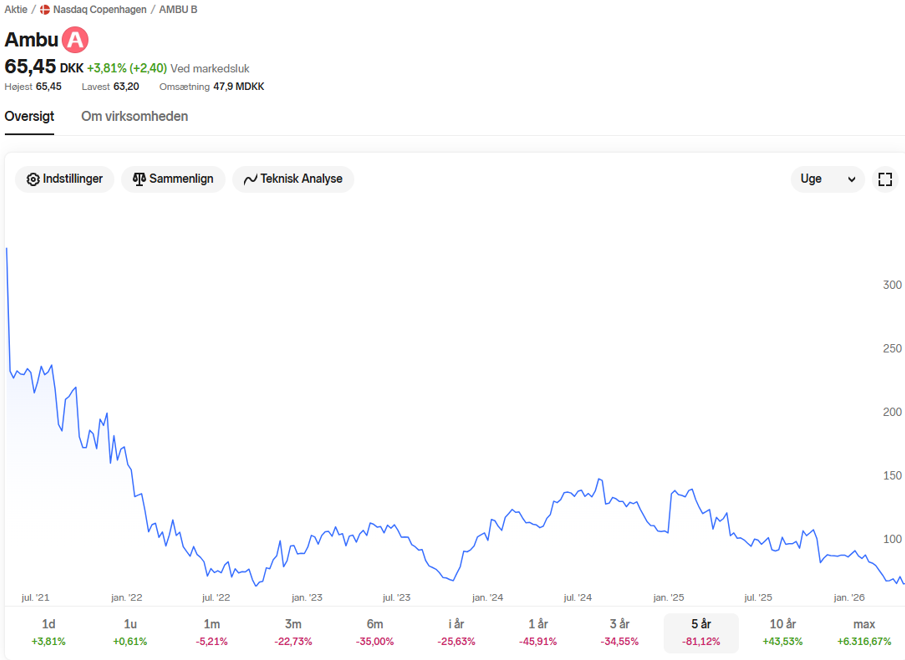Image resolution: width=905 pixels, height=660 pixels.
Task: Select the 1u time range
Action: (x=130, y=633)
